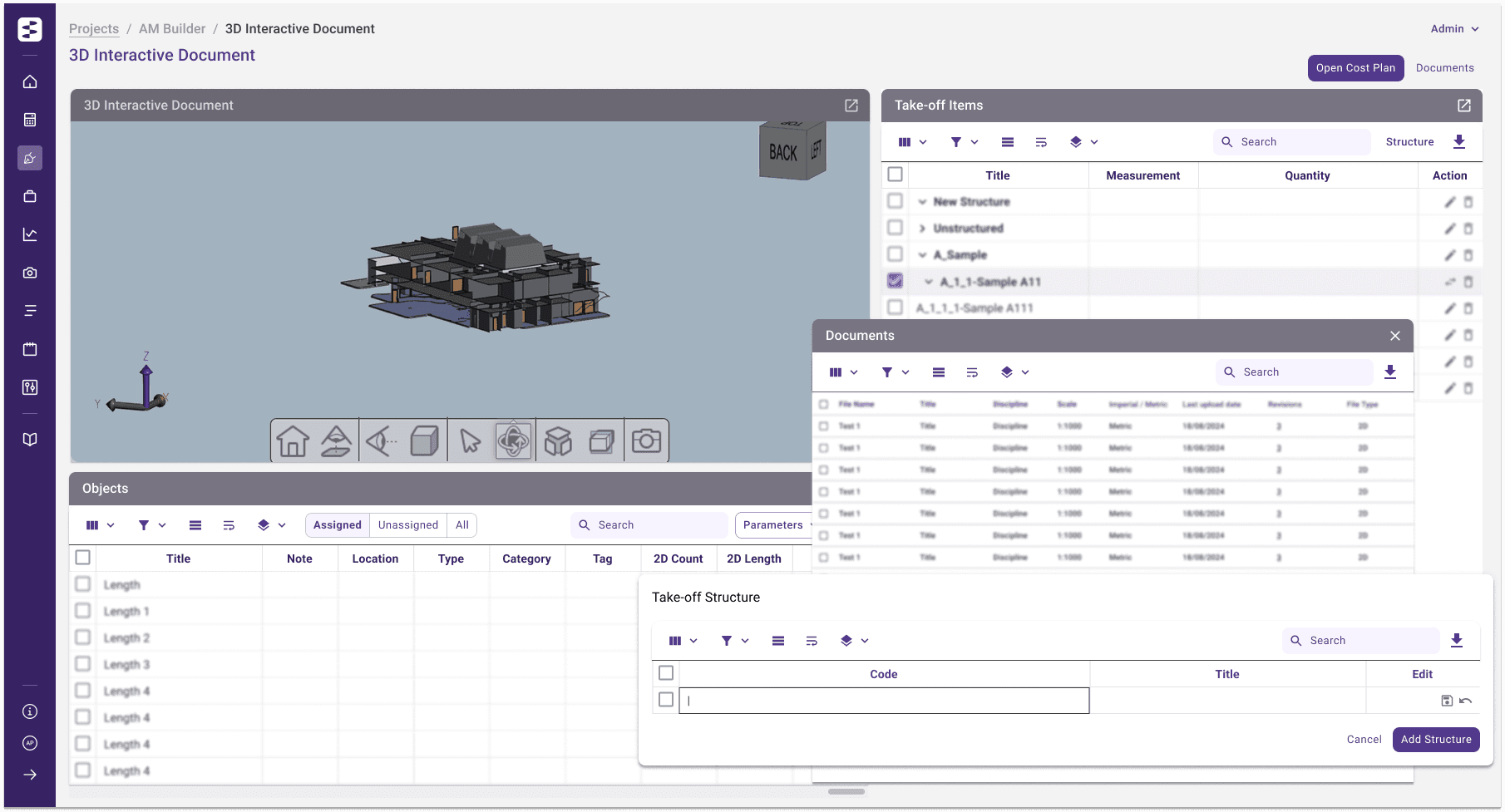This screenshot has width=1505, height=812.
Task: Take a snapshot with the 3D viewer camera tool
Action: (646, 440)
